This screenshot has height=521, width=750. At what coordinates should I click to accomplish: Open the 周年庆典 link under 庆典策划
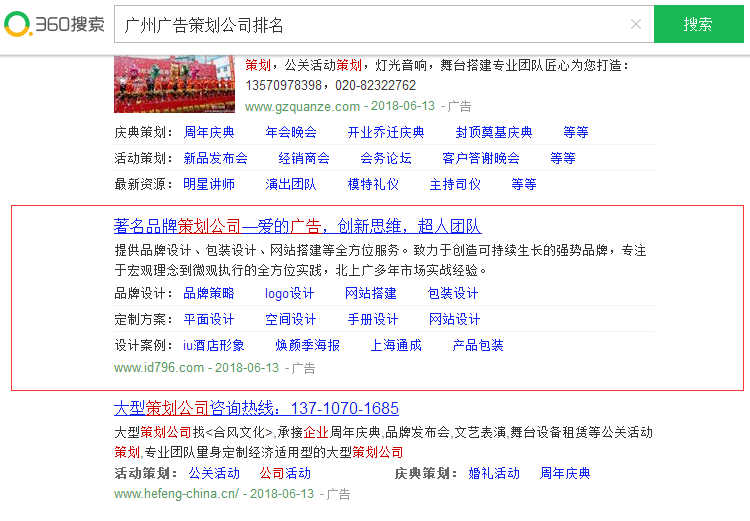pos(209,132)
